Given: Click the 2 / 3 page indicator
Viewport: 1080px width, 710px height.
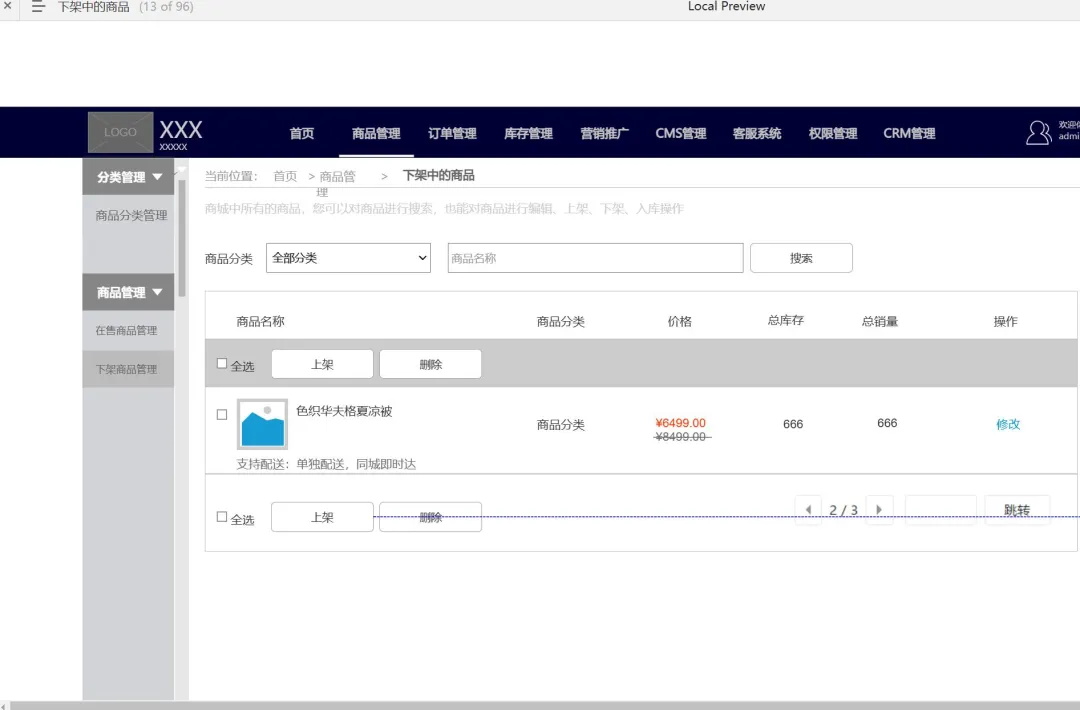Looking at the screenshot, I should [844, 510].
